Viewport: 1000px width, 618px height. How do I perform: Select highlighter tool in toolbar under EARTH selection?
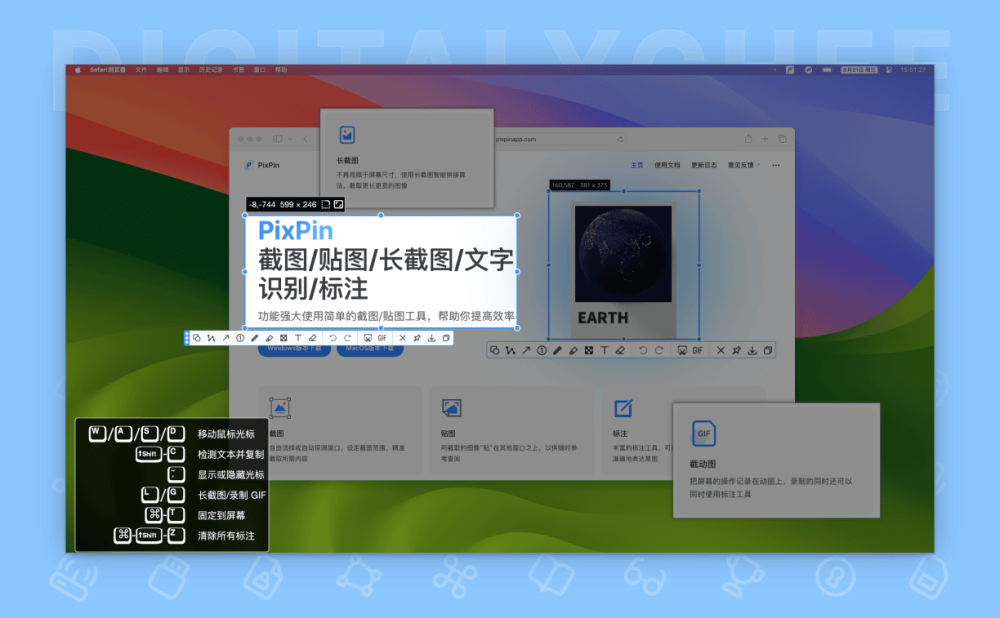click(573, 350)
